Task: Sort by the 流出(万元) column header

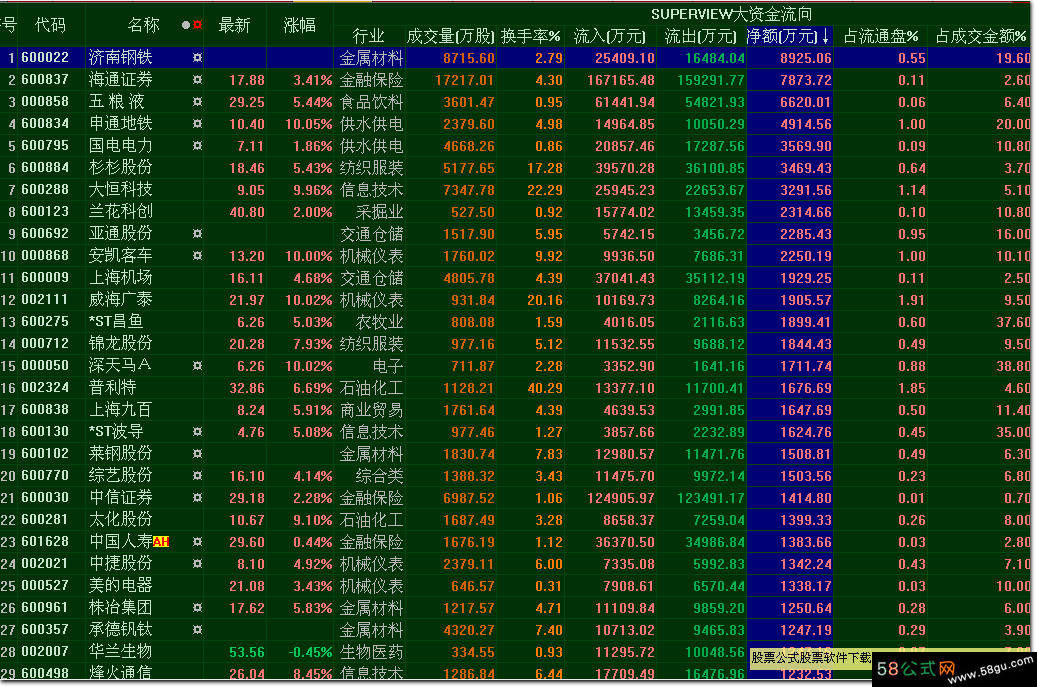Action: (700, 36)
